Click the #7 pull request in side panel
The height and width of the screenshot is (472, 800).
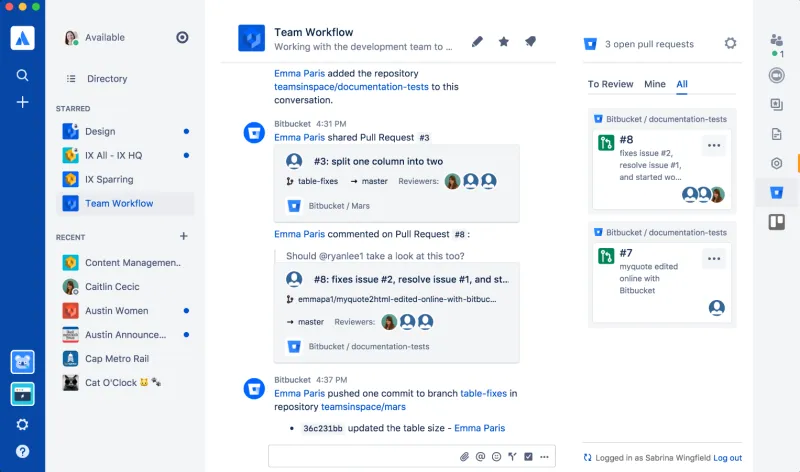662,282
